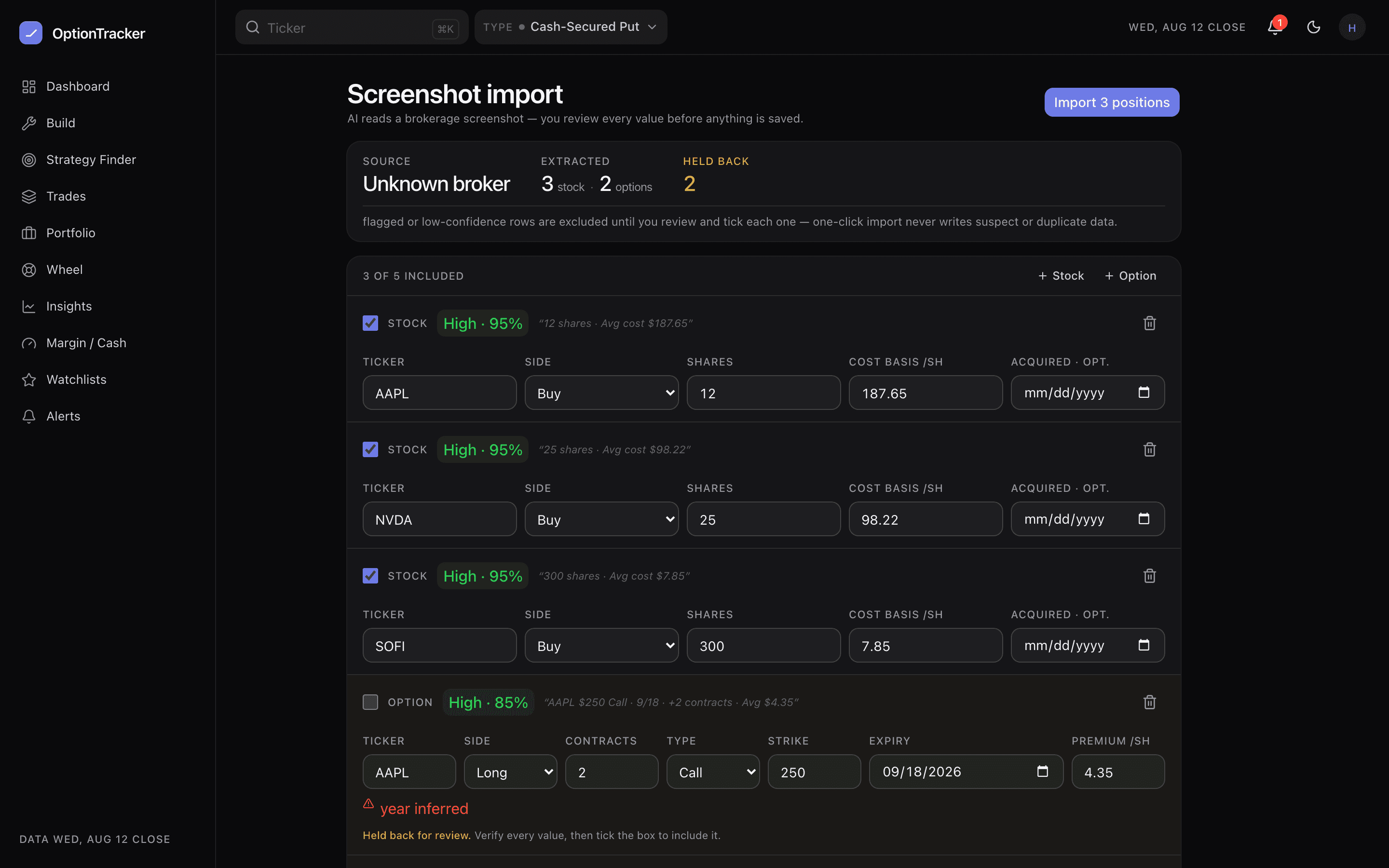
Task: Click the Watchlists star icon
Action: (x=29, y=380)
